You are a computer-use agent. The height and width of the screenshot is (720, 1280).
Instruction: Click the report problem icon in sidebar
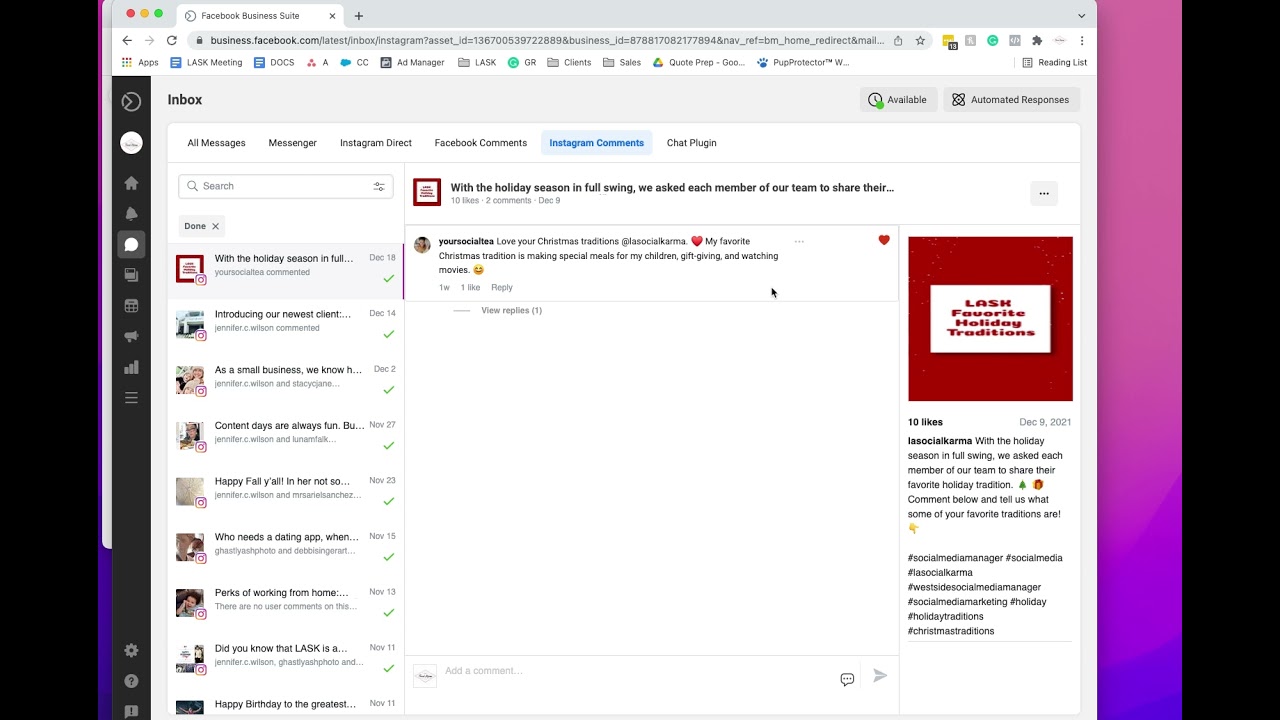(131, 711)
